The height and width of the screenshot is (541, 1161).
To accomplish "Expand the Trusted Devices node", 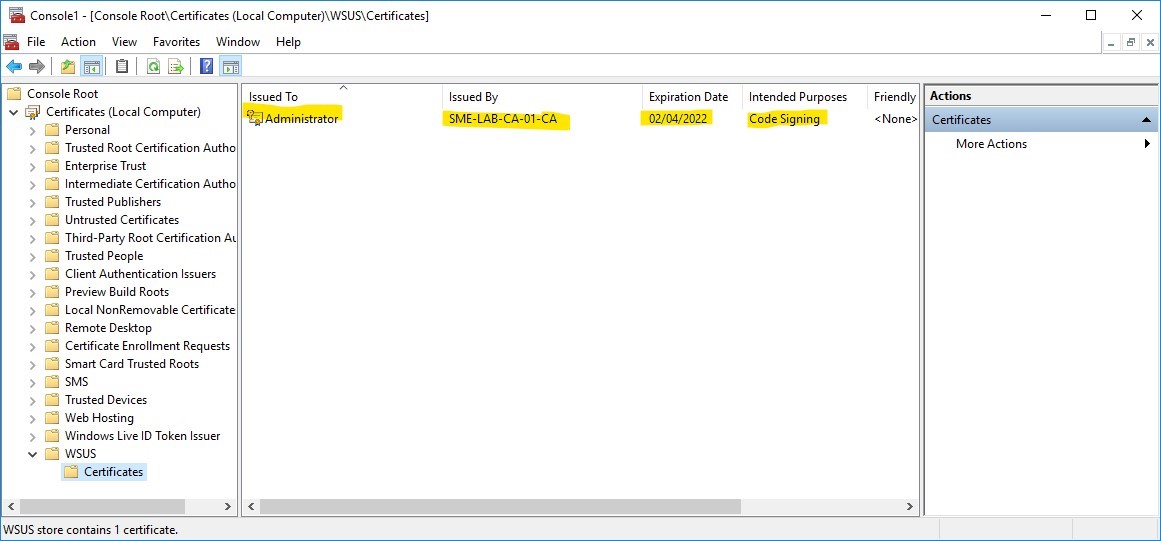I will (33, 400).
